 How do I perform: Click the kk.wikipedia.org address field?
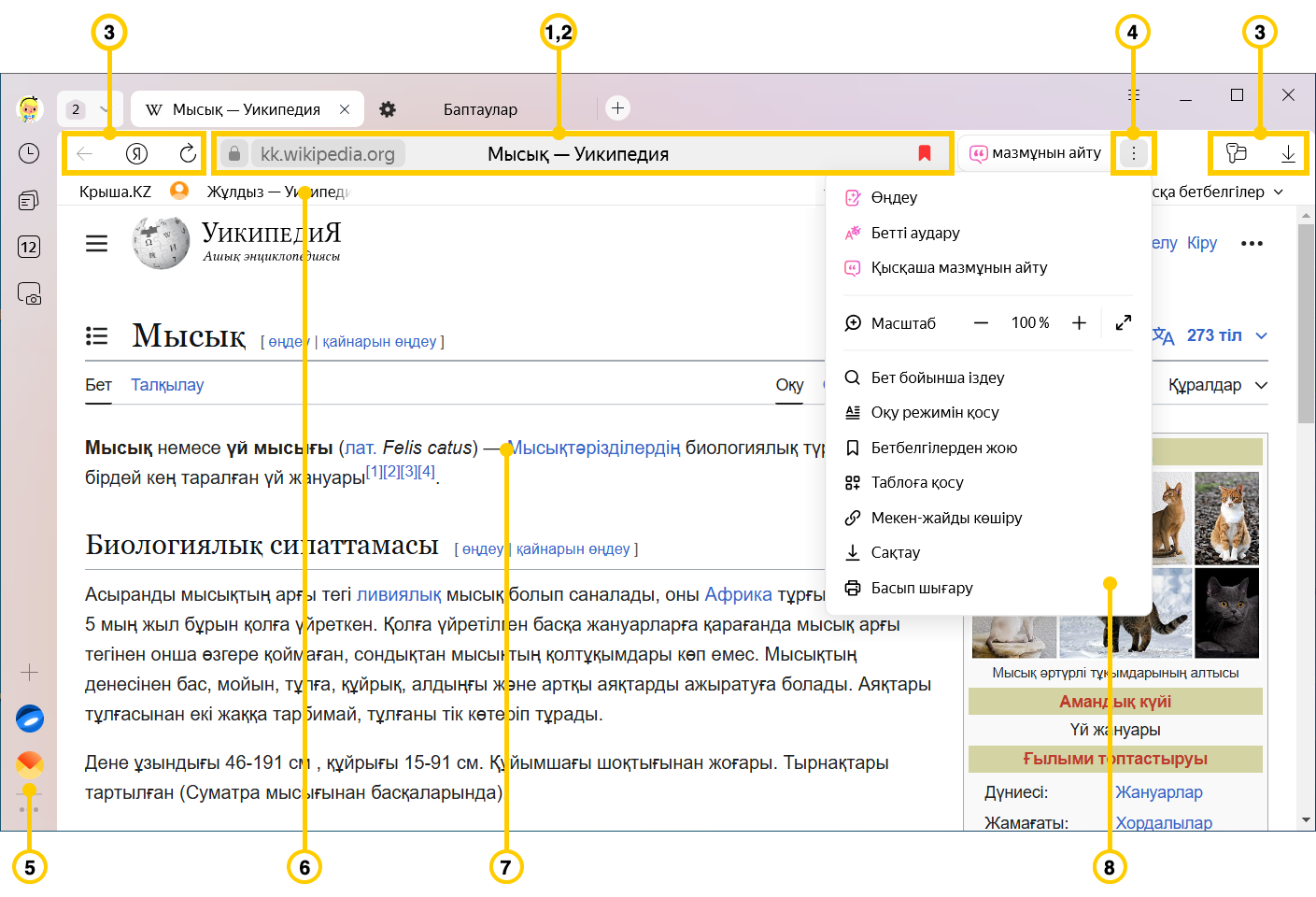click(327, 154)
